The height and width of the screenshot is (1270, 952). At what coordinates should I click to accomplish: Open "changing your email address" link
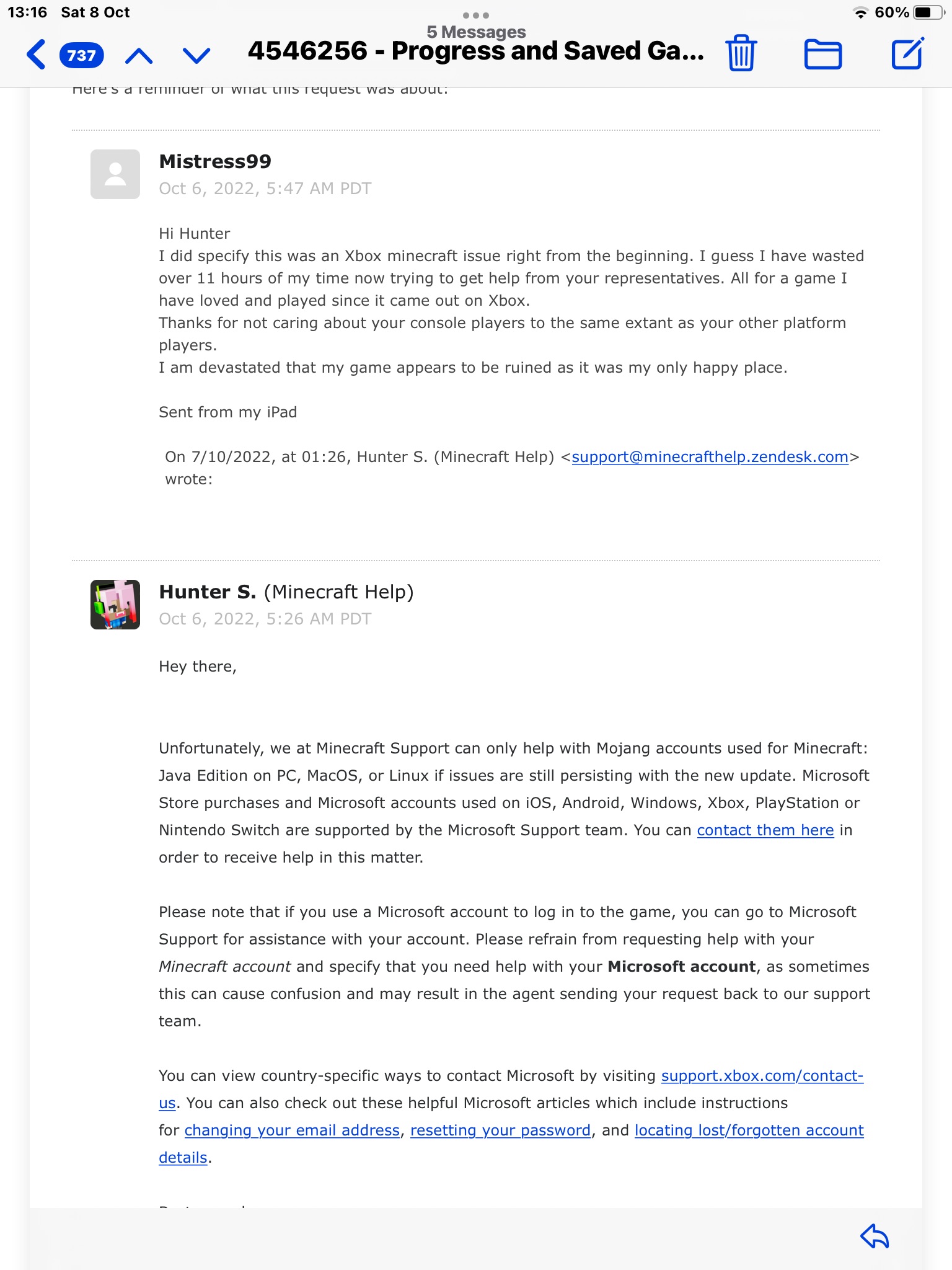click(292, 1130)
